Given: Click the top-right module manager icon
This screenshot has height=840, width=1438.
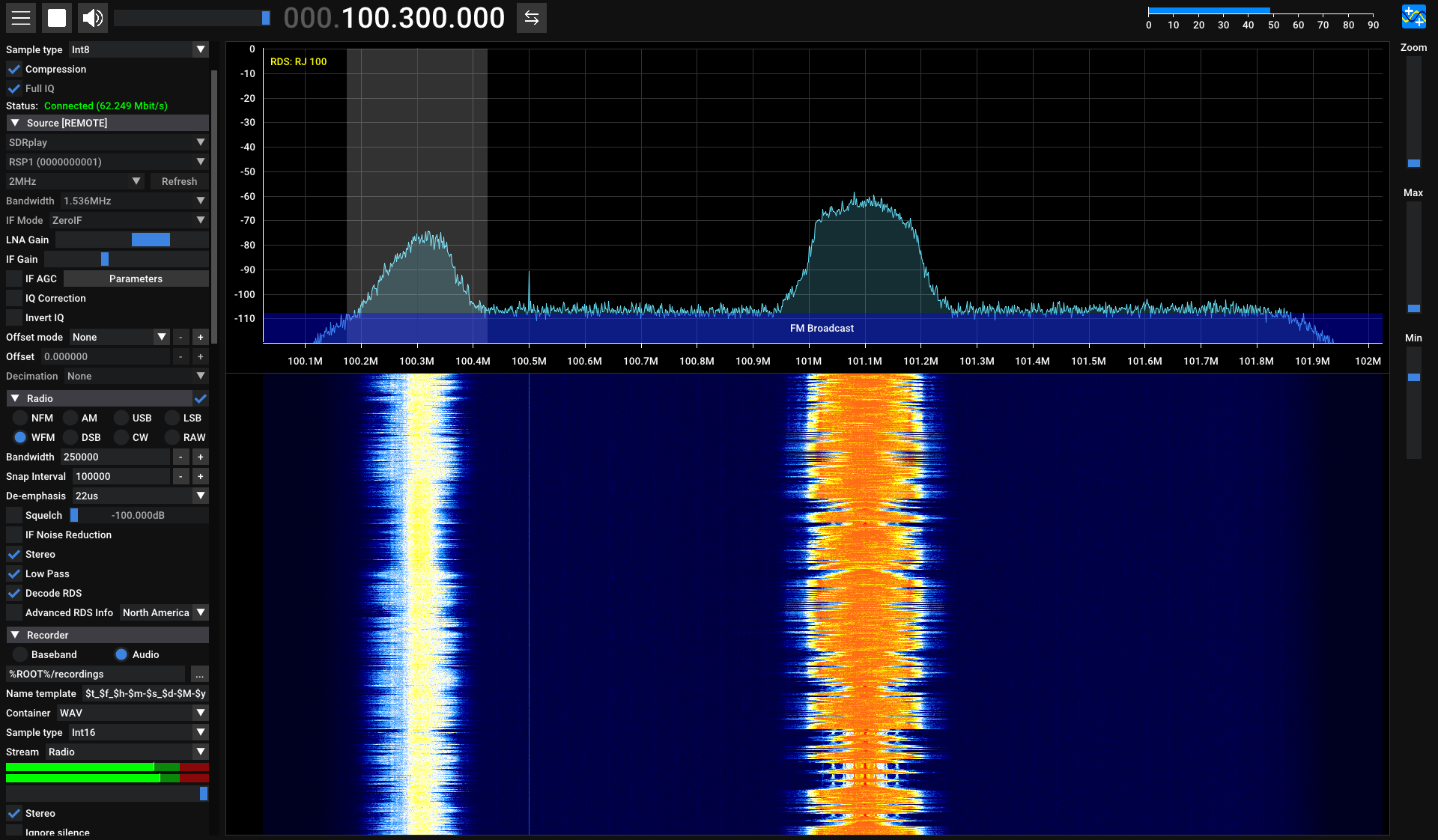Looking at the screenshot, I should [1413, 16].
